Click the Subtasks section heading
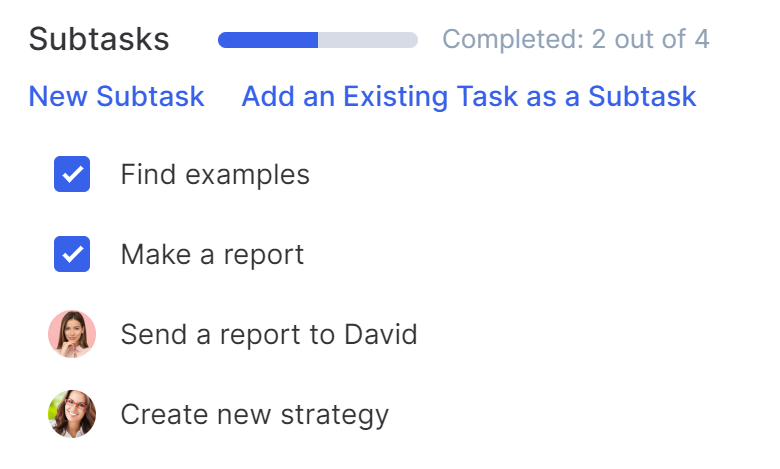This screenshot has height=469, width=780. coord(99,39)
